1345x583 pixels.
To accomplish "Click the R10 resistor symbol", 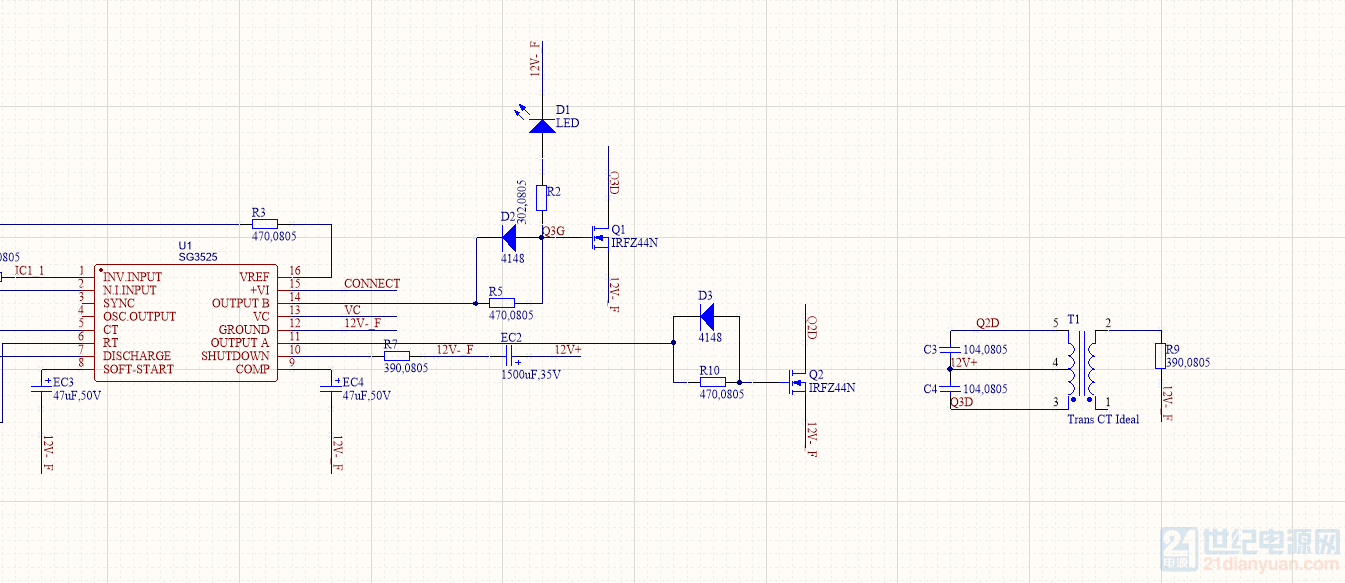I will [712, 382].
